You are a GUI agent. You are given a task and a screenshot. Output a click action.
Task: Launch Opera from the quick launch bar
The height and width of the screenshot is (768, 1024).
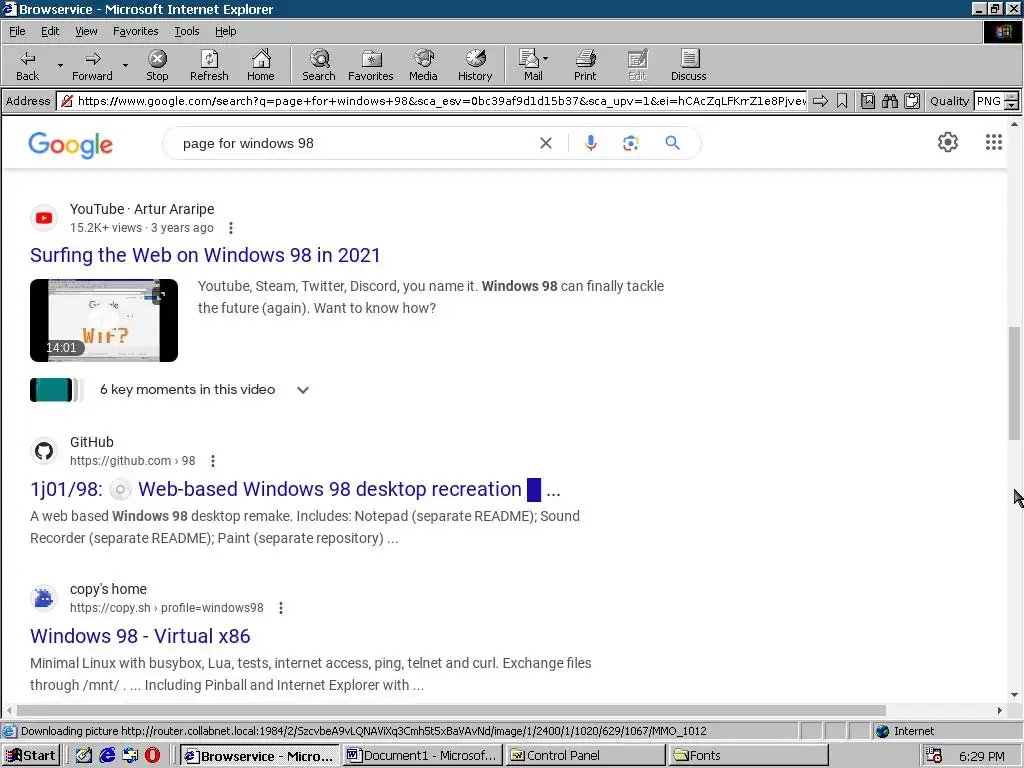coord(152,755)
